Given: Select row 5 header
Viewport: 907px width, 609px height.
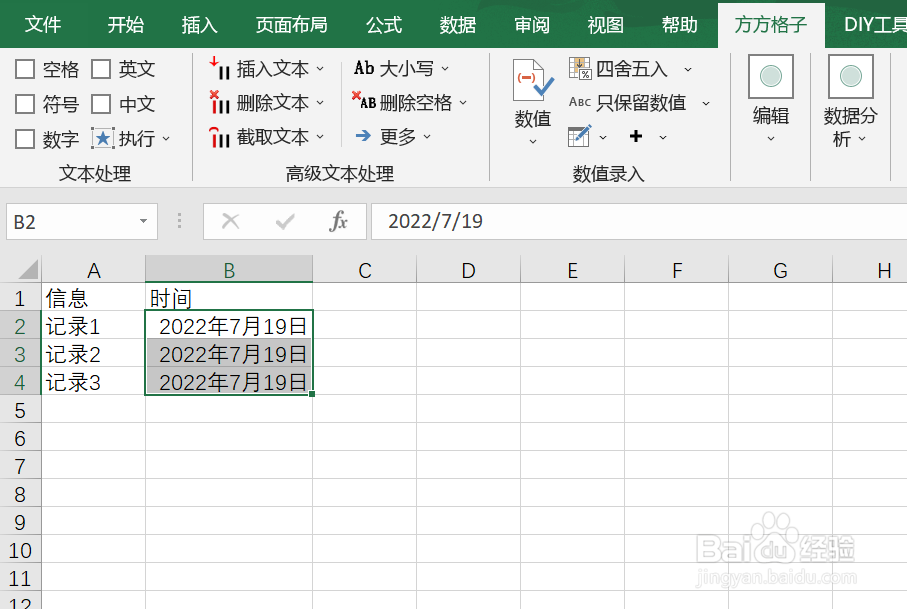Looking at the screenshot, I should tap(20, 410).
